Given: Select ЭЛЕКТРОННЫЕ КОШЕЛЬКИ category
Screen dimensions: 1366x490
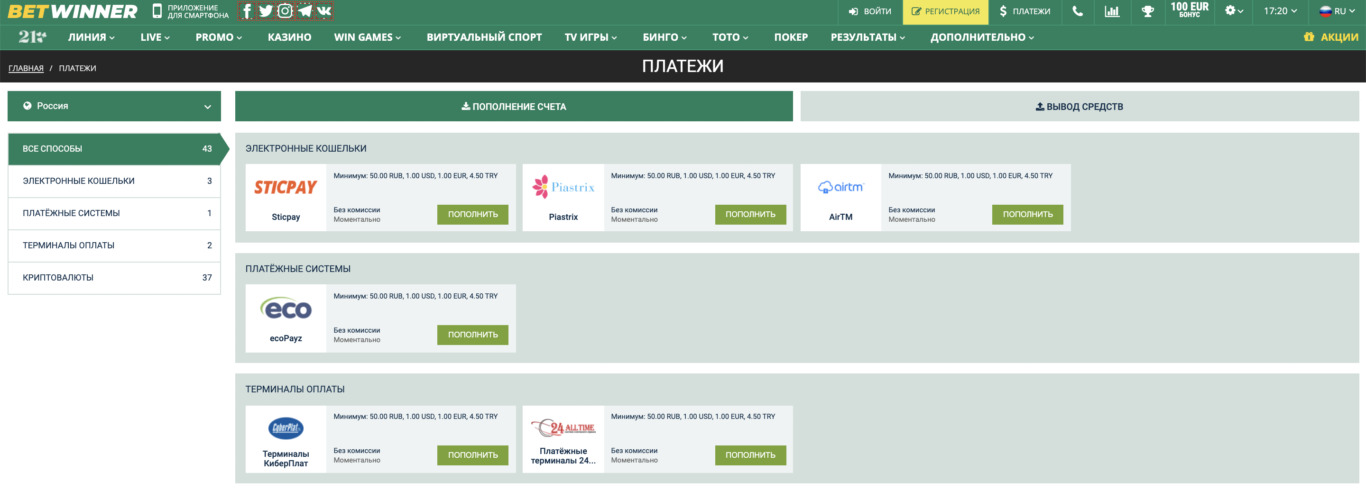Looking at the screenshot, I should (114, 181).
